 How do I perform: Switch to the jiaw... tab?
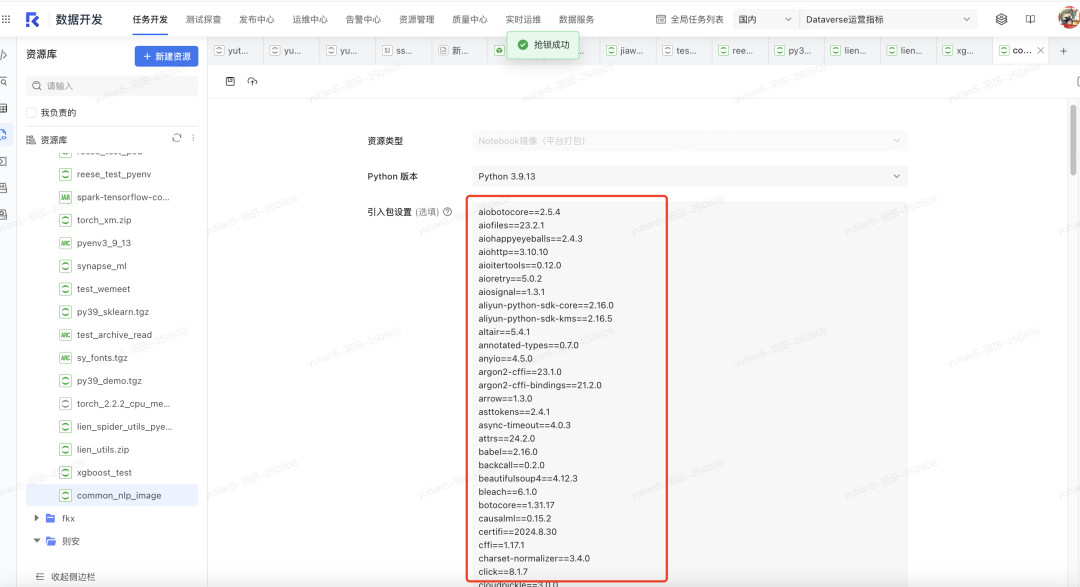(x=625, y=51)
